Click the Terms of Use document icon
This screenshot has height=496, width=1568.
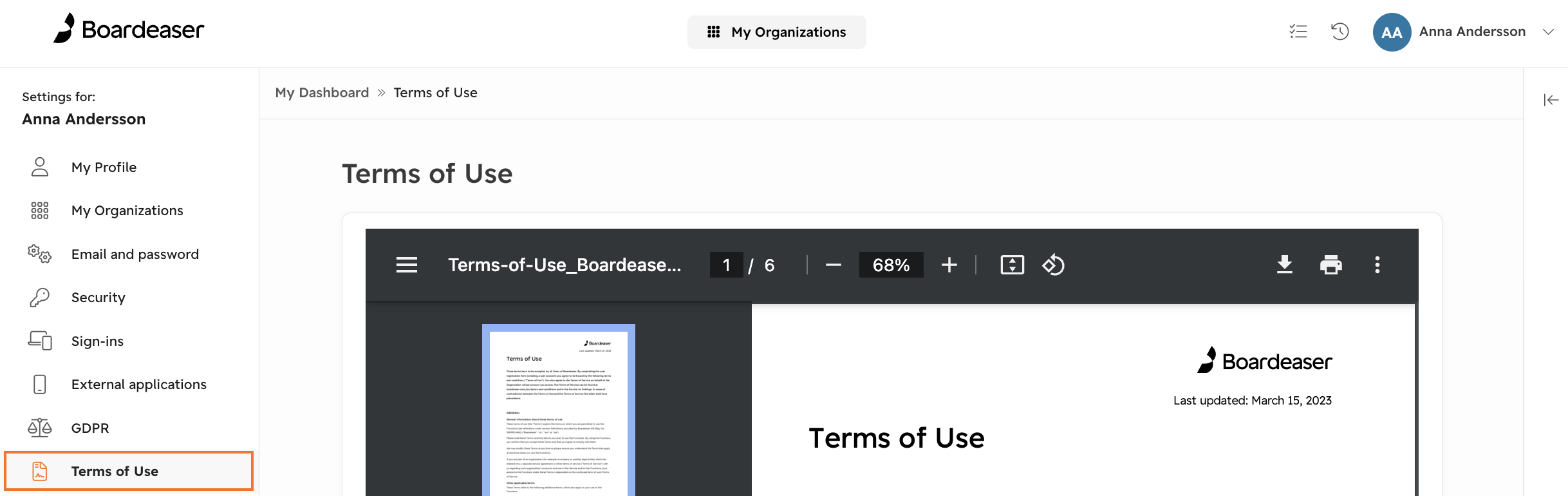pyautogui.click(x=40, y=471)
